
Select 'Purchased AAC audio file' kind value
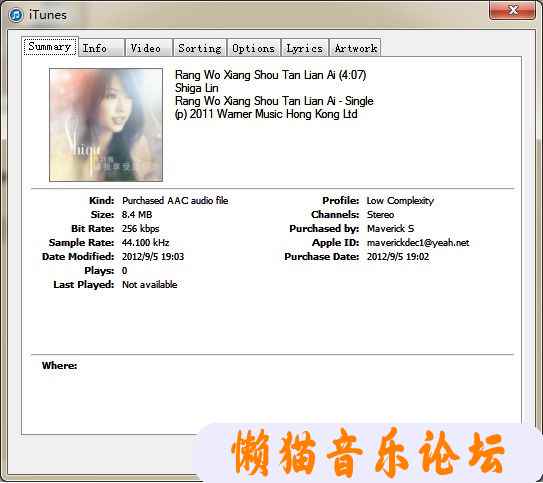tap(175, 200)
